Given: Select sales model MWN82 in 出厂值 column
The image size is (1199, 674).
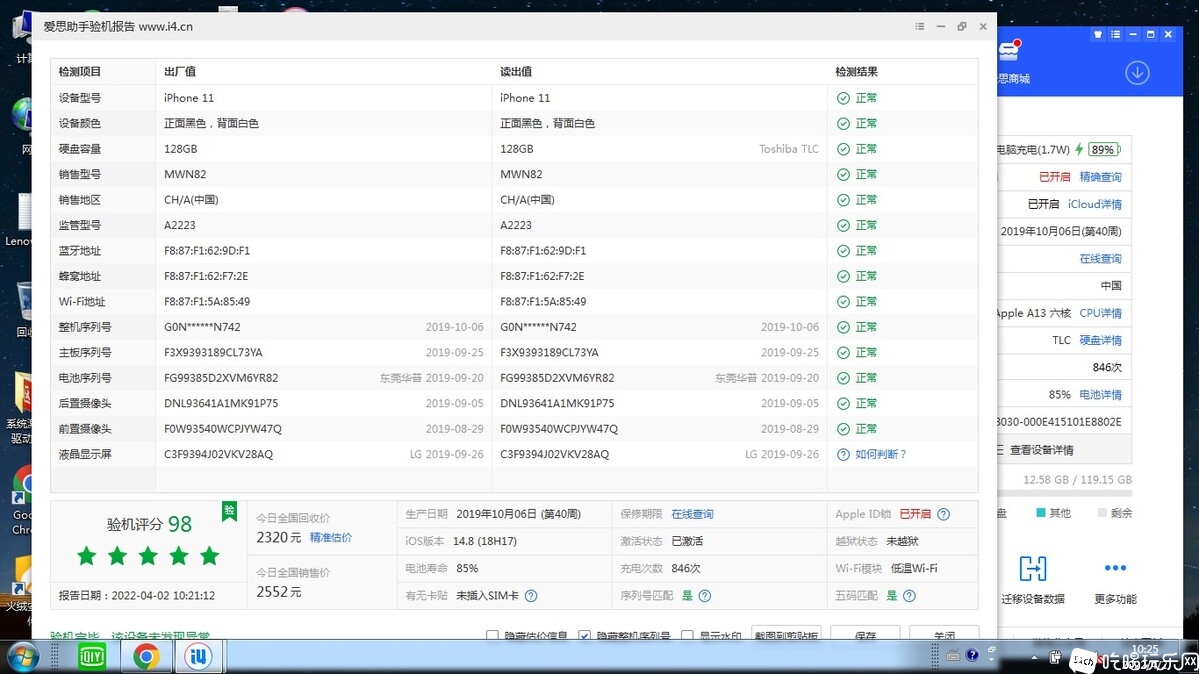Looking at the screenshot, I should coord(185,174).
